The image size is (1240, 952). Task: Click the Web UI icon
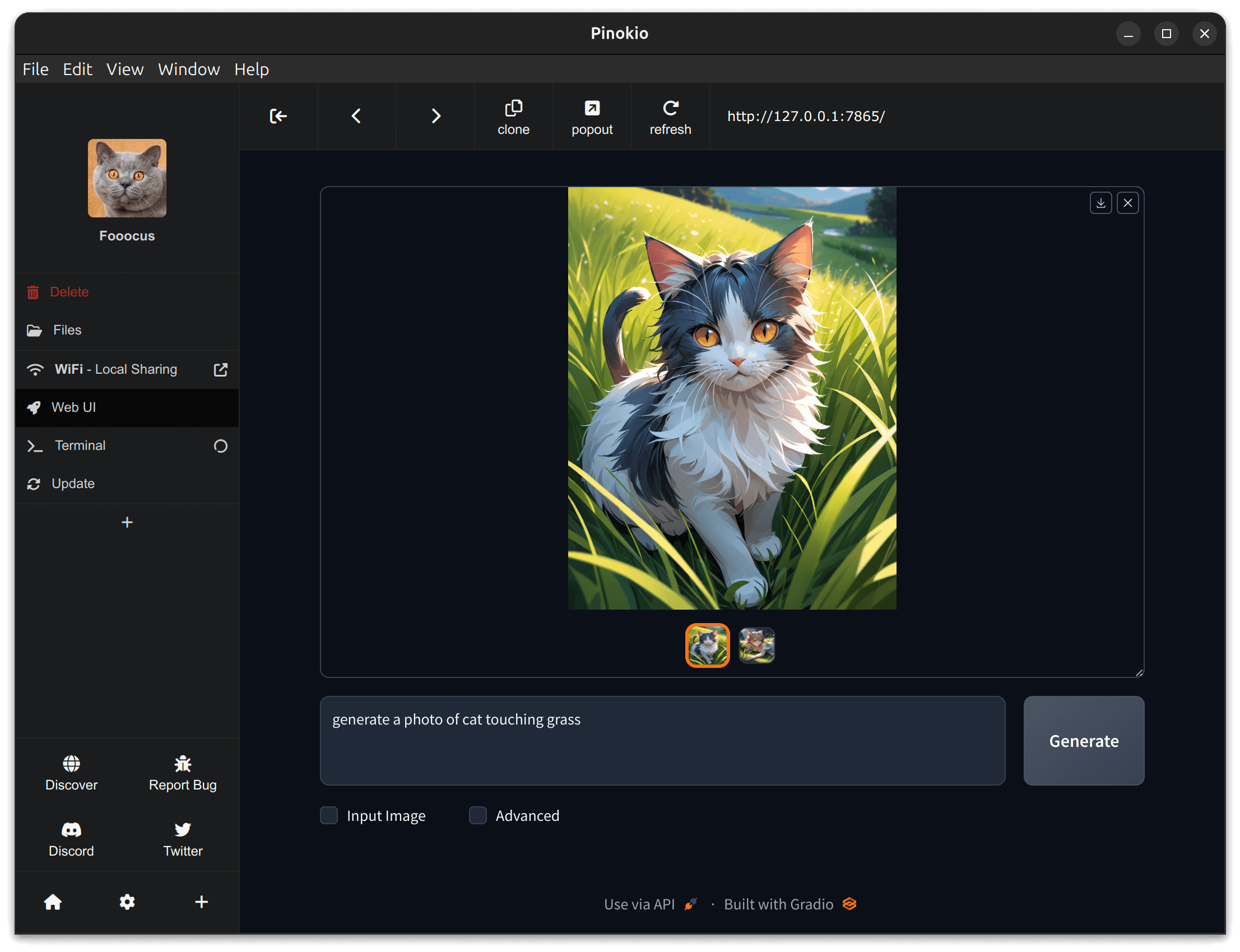(x=34, y=407)
